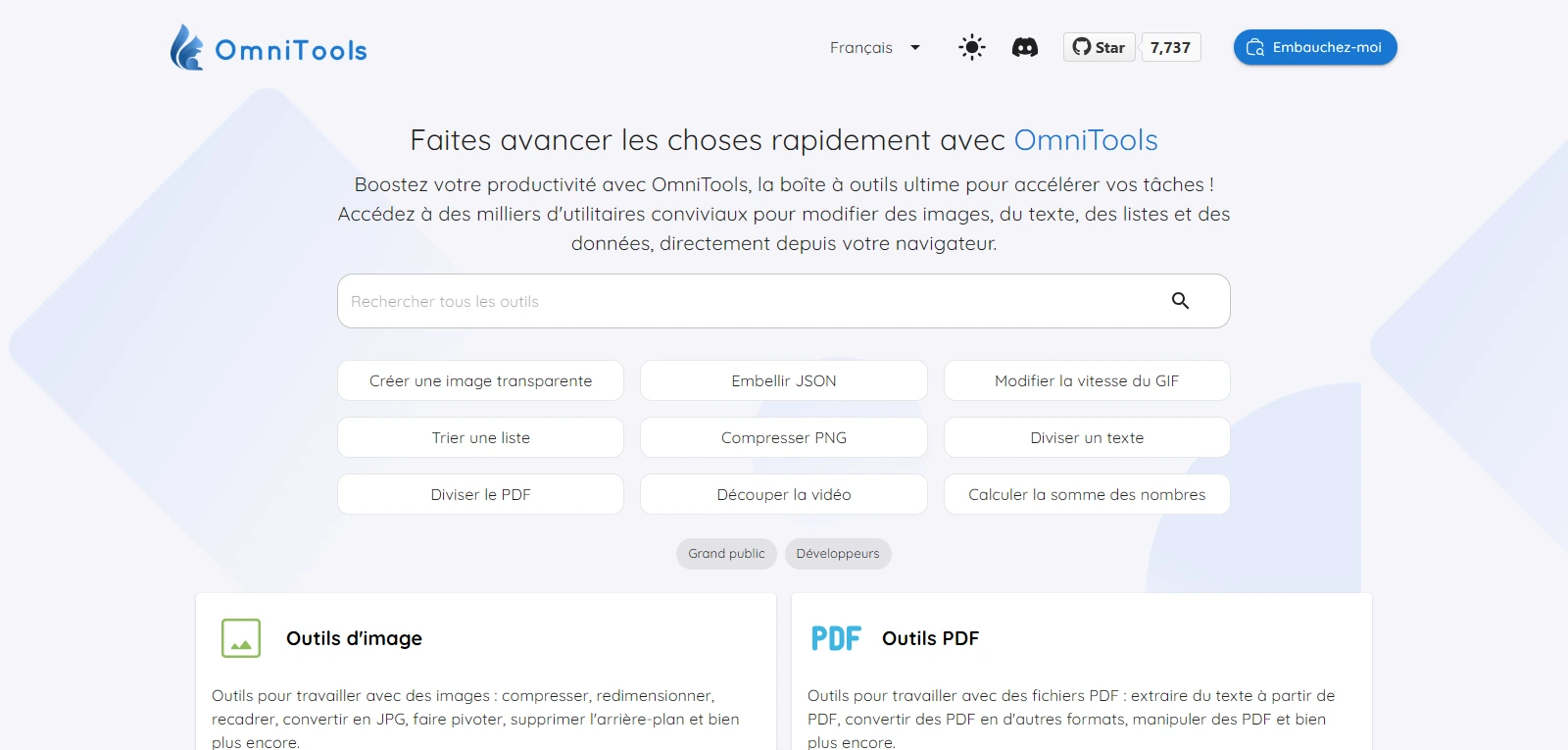
Task: Open the Embellir JSON tool
Action: (784, 380)
